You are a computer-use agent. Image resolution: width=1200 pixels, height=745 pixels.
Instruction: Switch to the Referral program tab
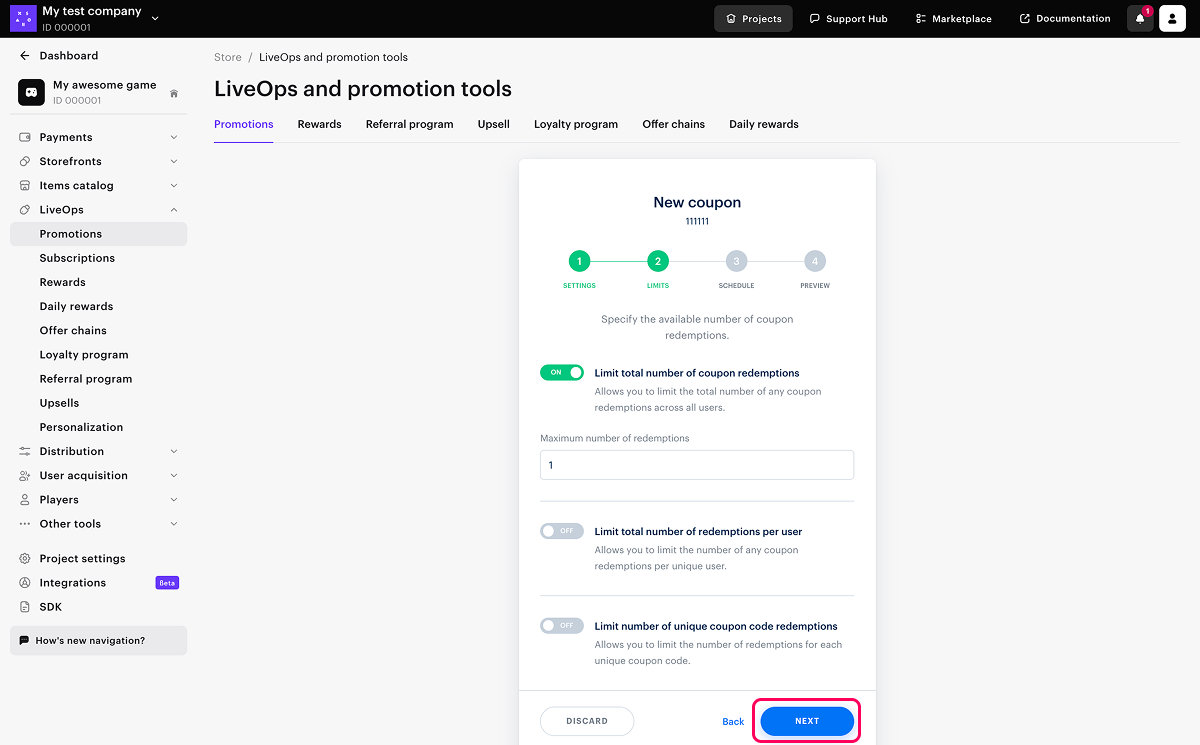409,124
